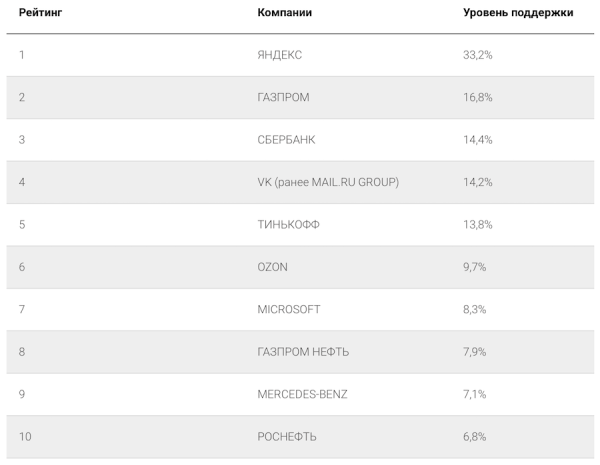Click the MERCEDES-BENZ company name
This screenshot has width=600, height=465.
click(304, 394)
